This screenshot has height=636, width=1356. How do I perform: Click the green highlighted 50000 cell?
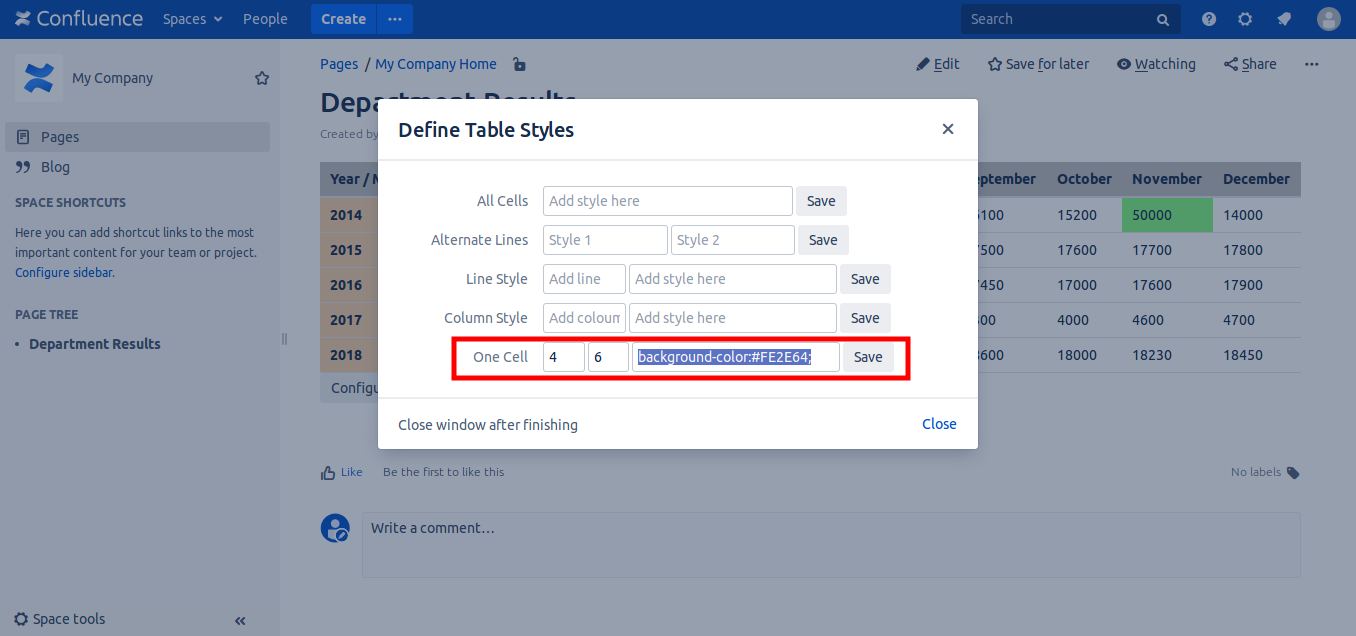click(x=1166, y=215)
